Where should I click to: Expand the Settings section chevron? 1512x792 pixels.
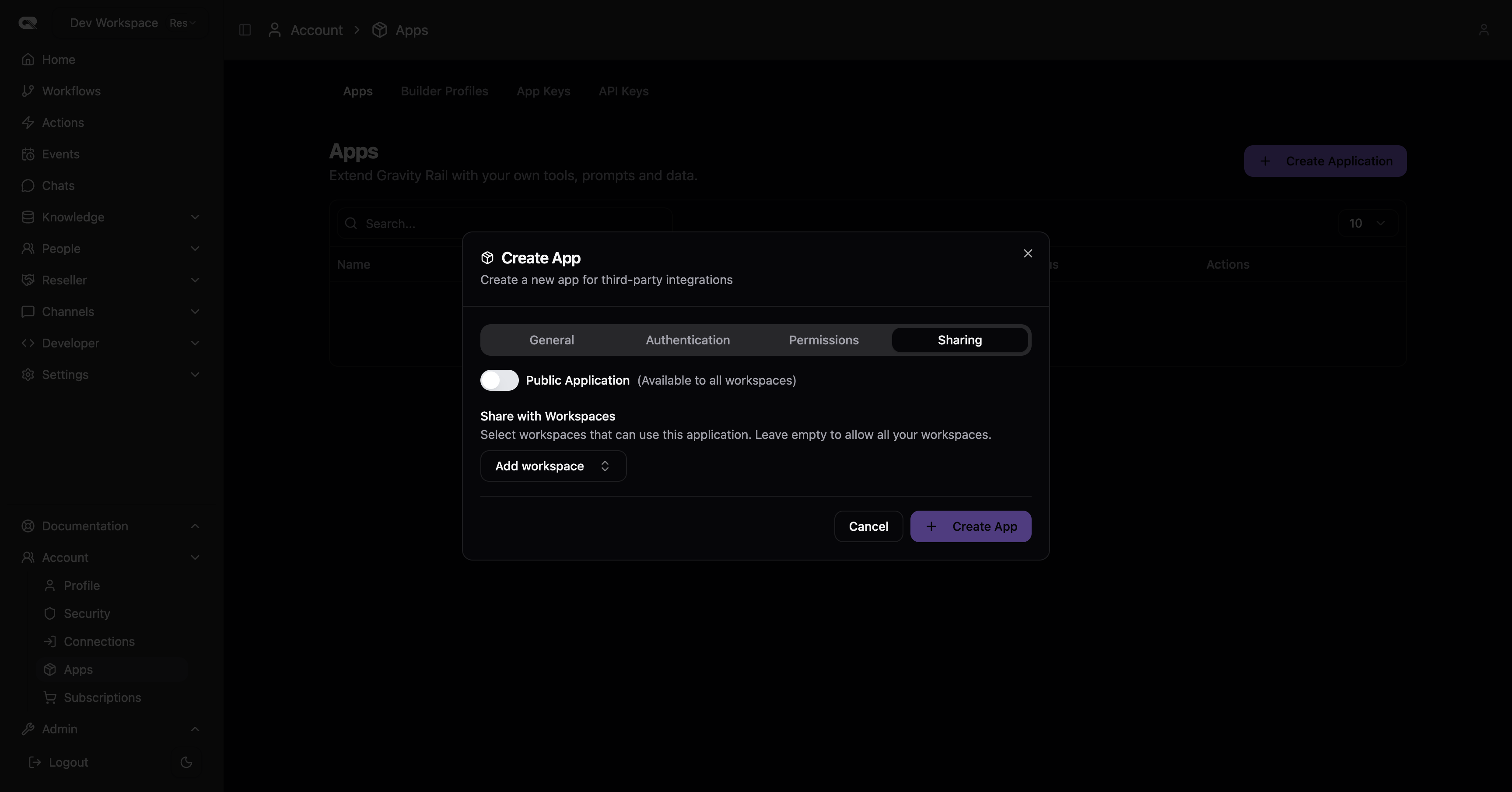tap(195, 375)
